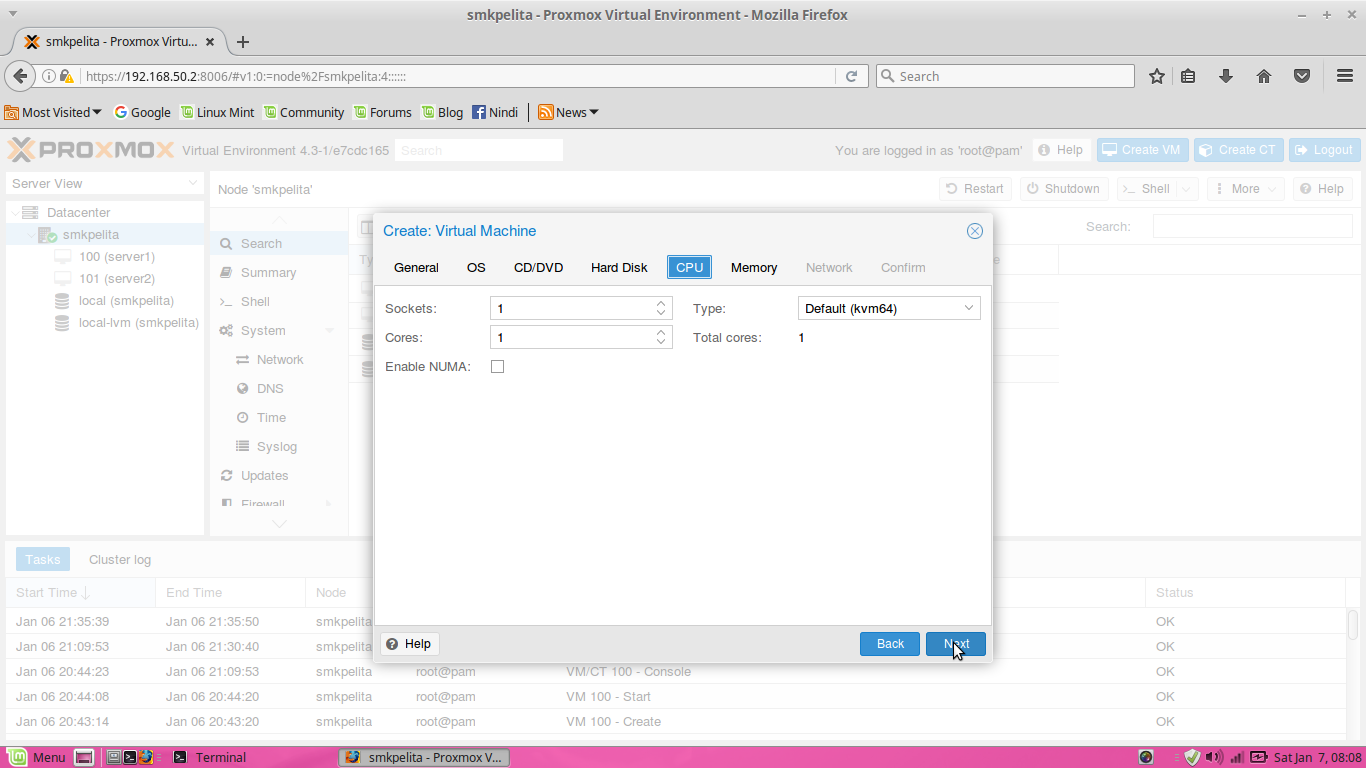This screenshot has width=1366, height=768.
Task: Go Back to the previous wizard step
Action: (x=890, y=644)
